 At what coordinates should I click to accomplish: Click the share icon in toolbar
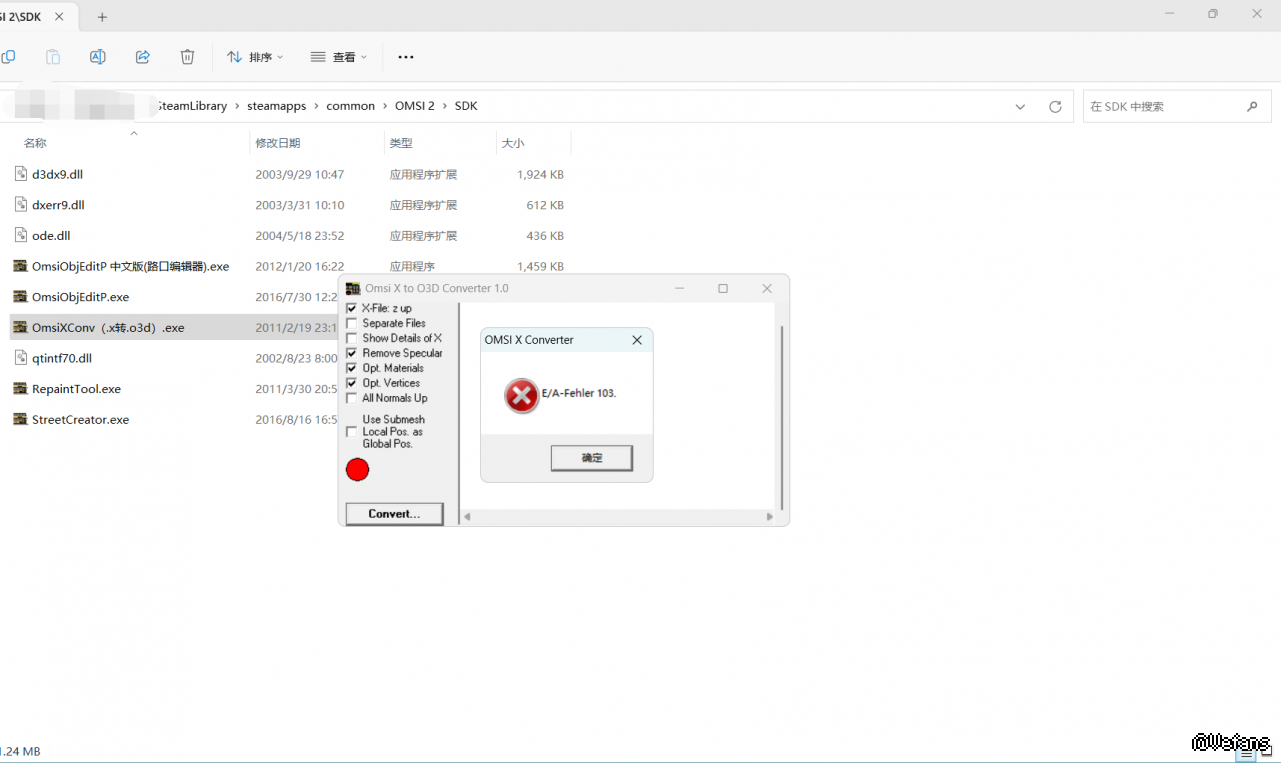(x=142, y=57)
